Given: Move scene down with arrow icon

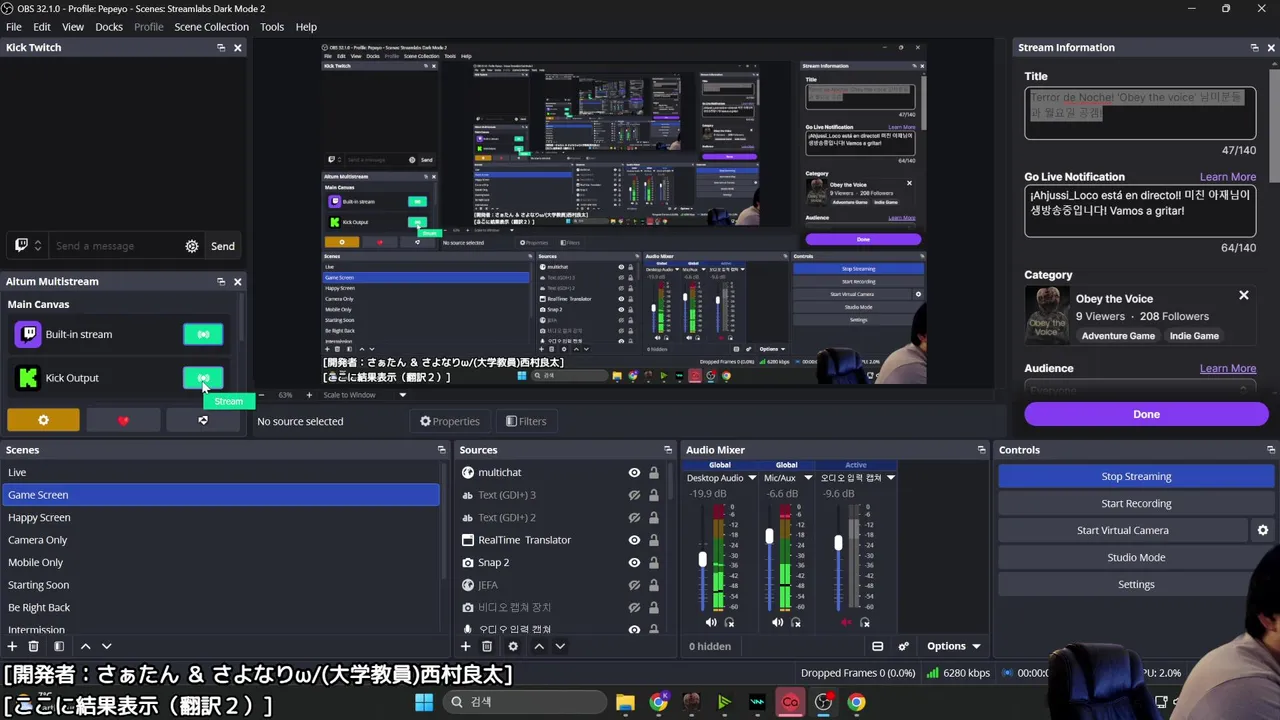Looking at the screenshot, I should [107, 646].
